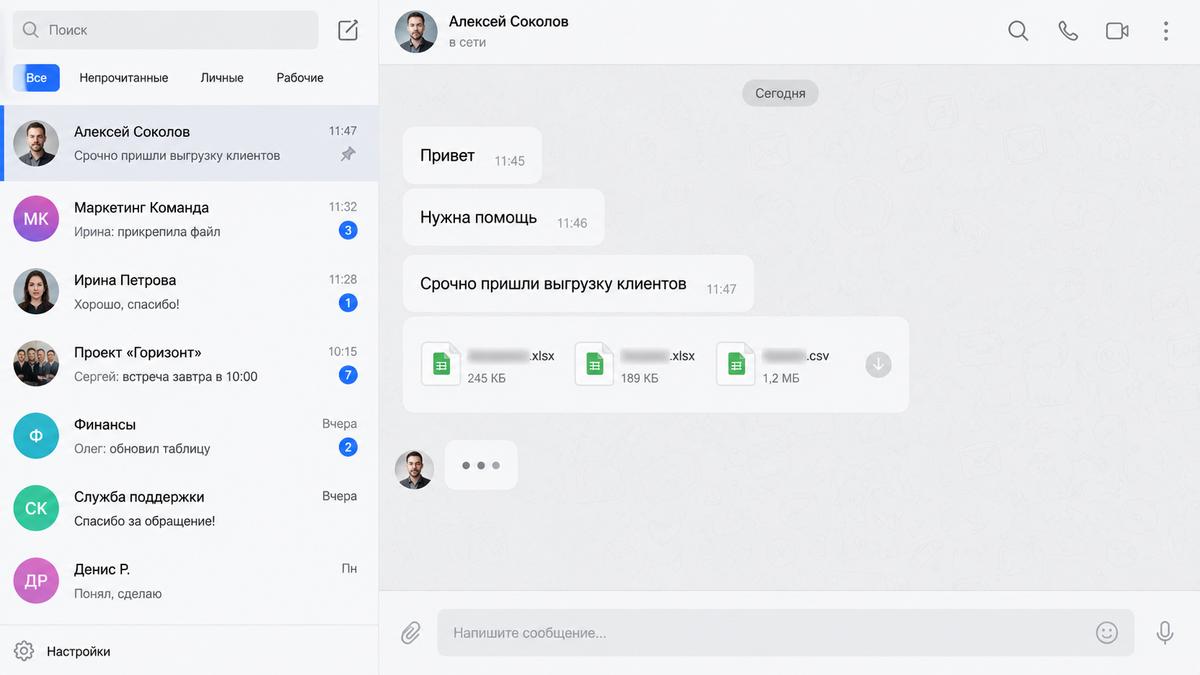The height and width of the screenshot is (675, 1200).
Task: Open the Проект «Горизонт» chat
Action: coord(189,364)
